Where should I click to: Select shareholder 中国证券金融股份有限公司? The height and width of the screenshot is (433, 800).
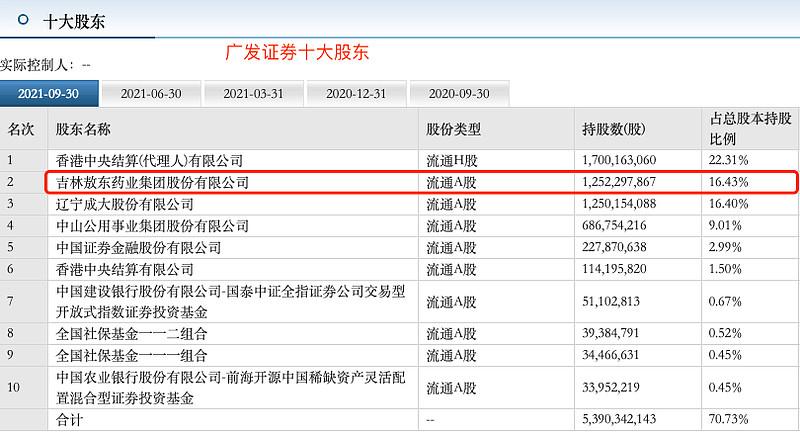tap(139, 248)
